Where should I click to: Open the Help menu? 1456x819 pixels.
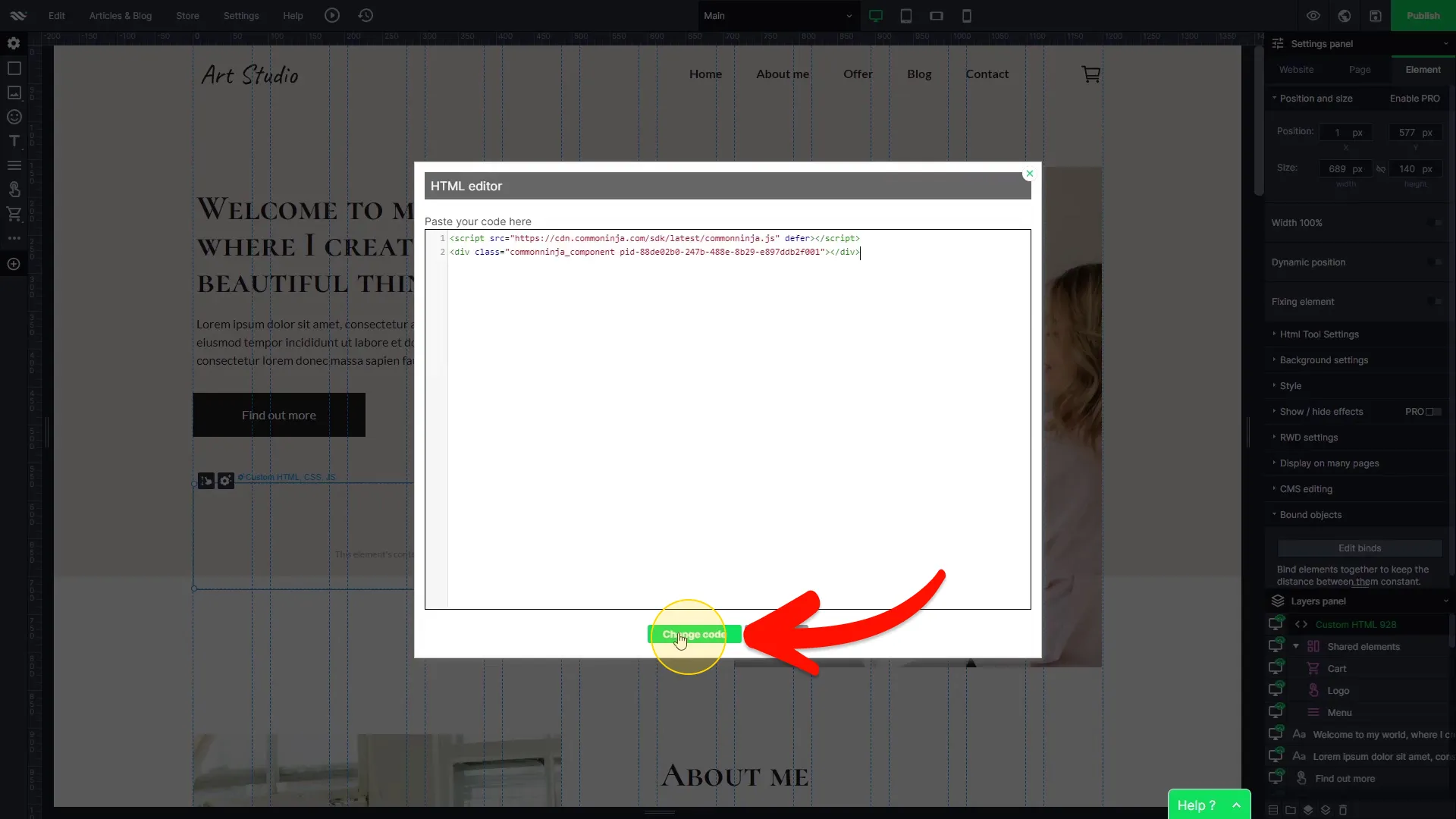pyautogui.click(x=293, y=16)
